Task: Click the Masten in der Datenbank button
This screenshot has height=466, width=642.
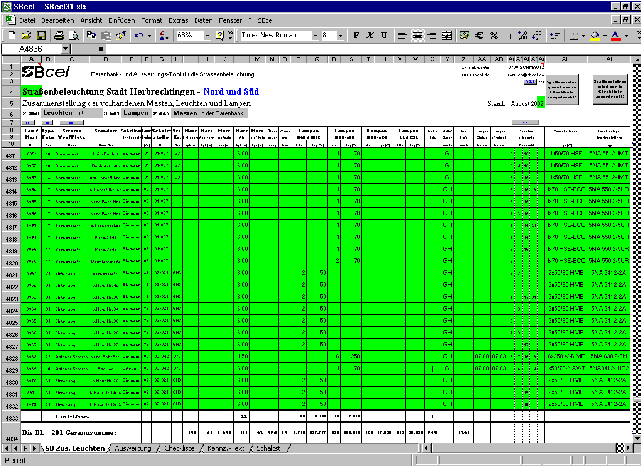Action: pyautogui.click(x=209, y=113)
